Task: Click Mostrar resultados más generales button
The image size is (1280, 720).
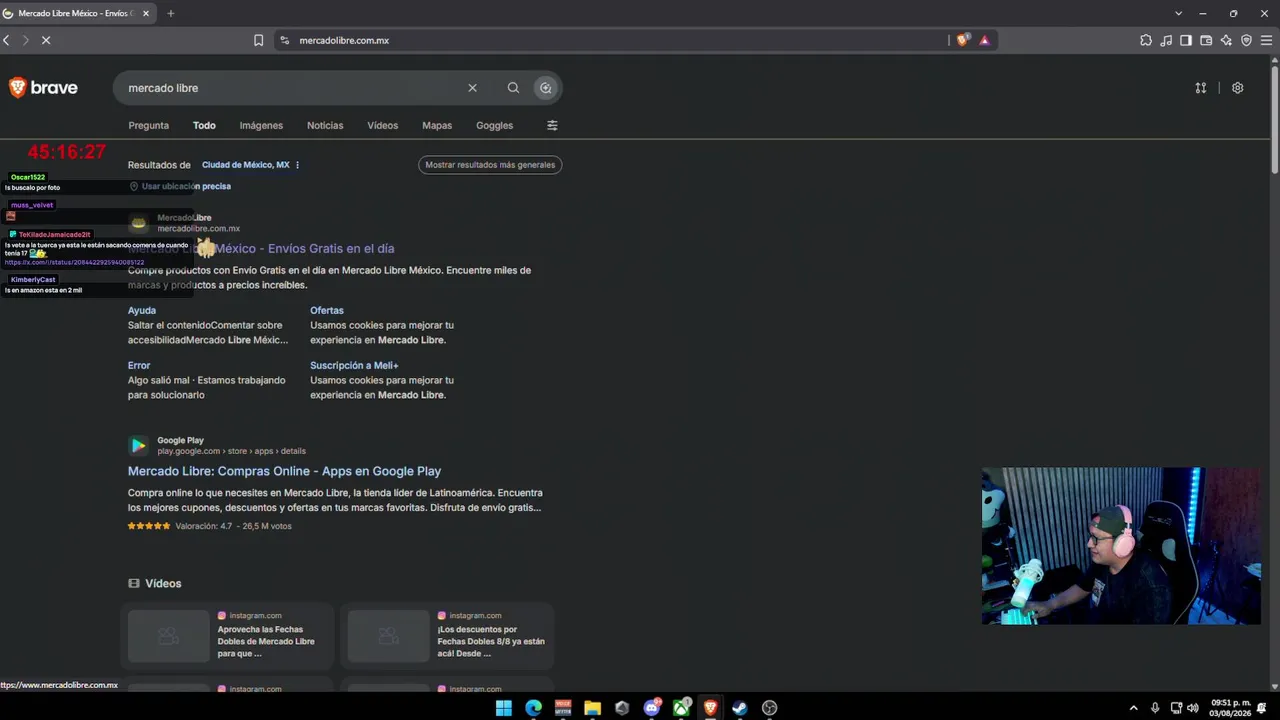Action: point(490,165)
